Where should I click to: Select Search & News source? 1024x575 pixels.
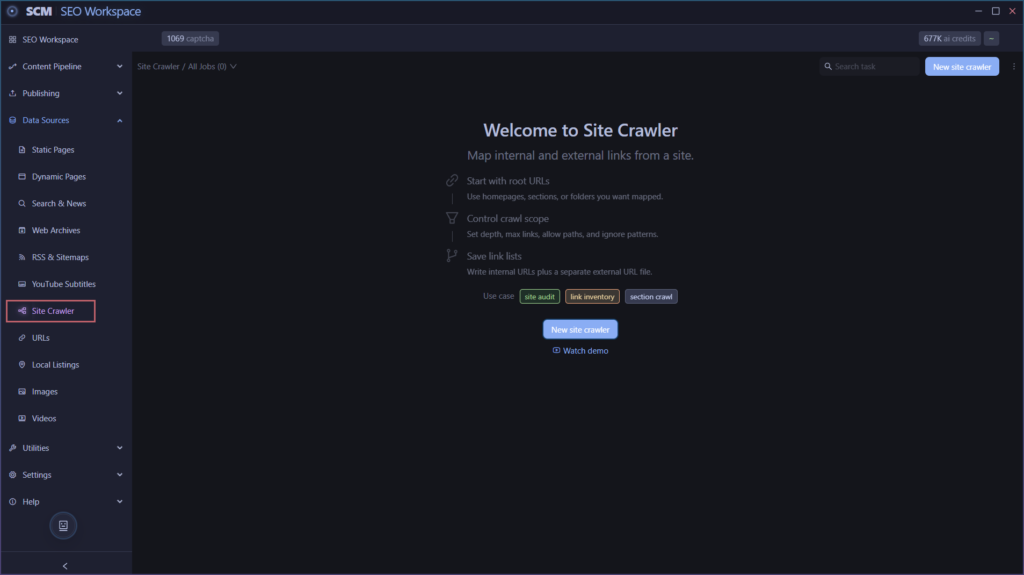(x=58, y=203)
